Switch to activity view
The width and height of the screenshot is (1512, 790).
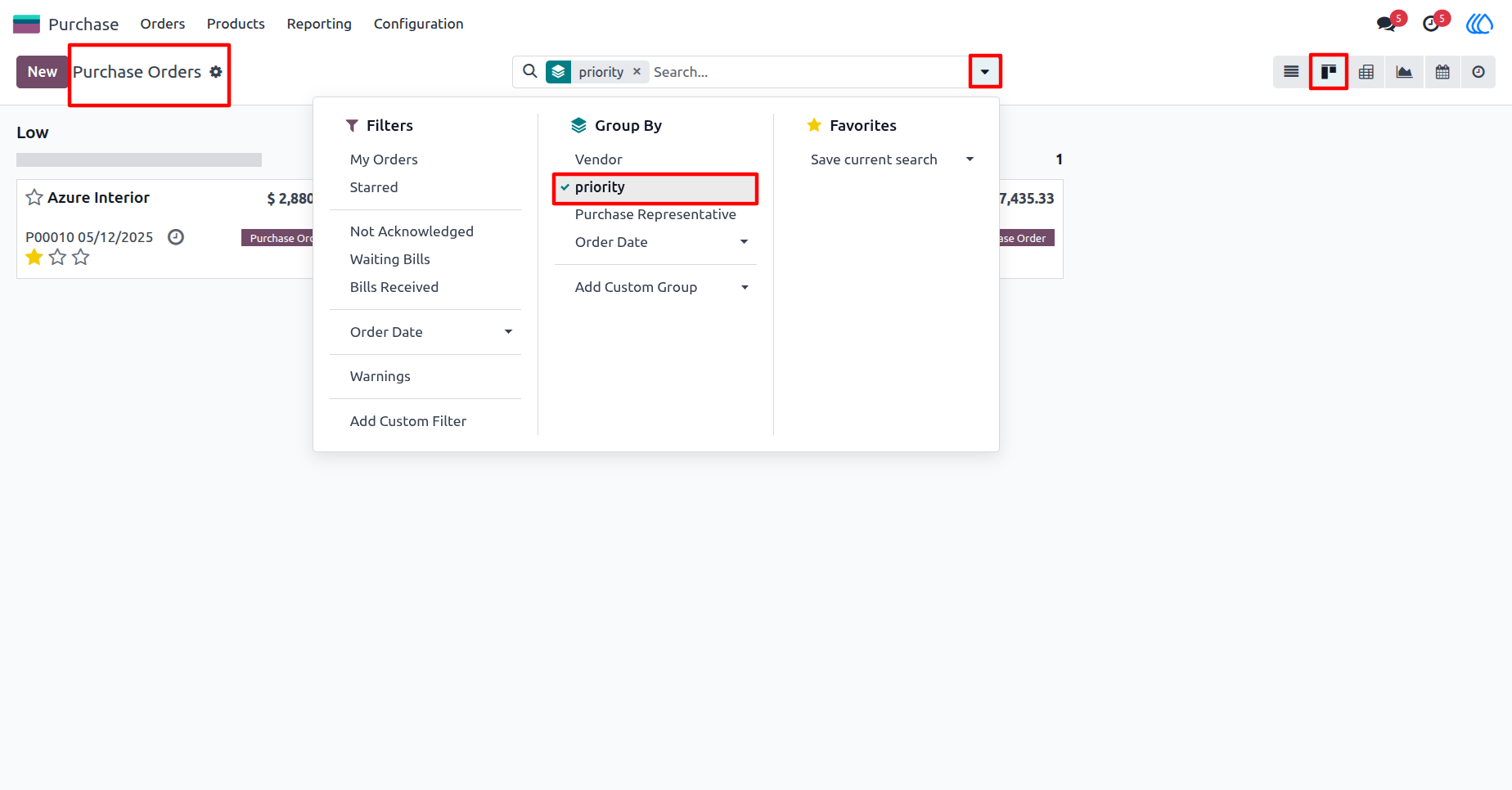pyautogui.click(x=1478, y=72)
